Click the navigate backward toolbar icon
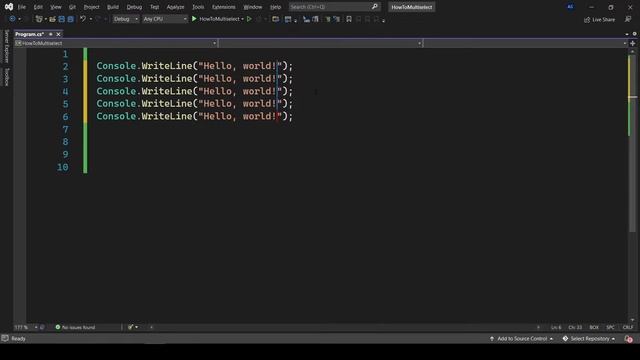Viewport: 640px width, 360px height. click(x=12, y=19)
